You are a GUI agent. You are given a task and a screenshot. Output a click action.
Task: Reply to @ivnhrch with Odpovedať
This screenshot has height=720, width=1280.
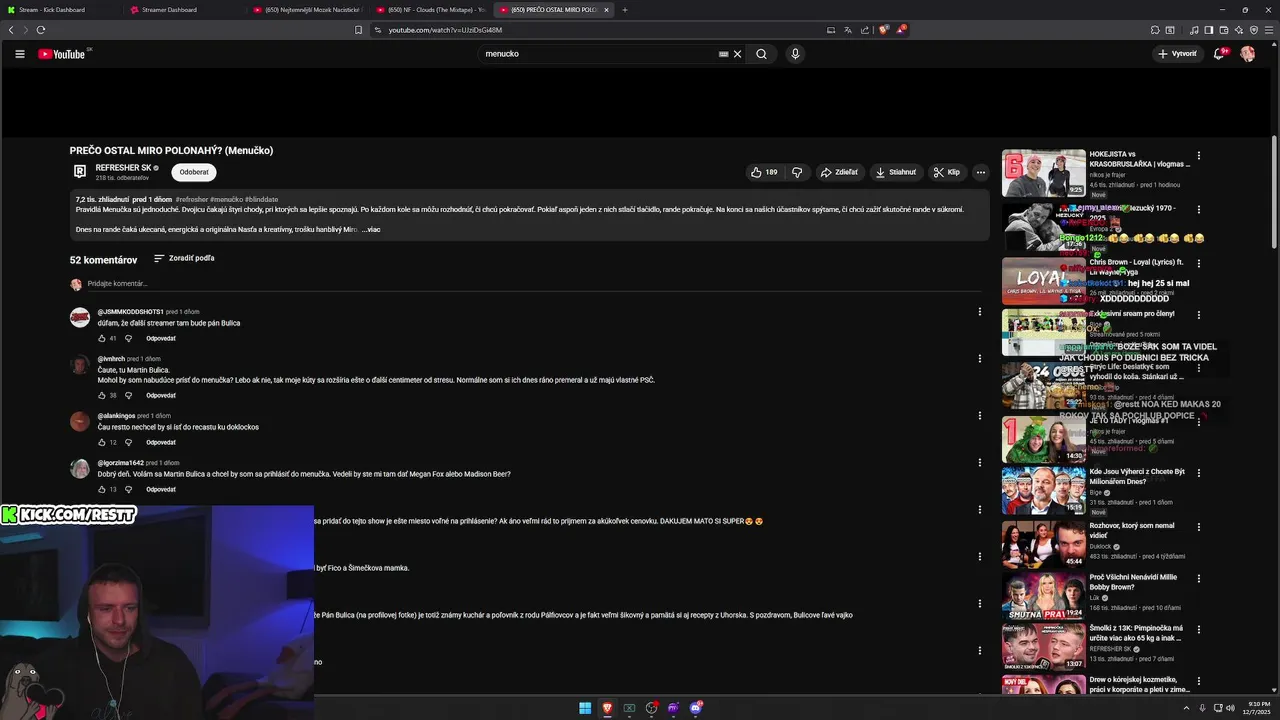(x=160, y=395)
